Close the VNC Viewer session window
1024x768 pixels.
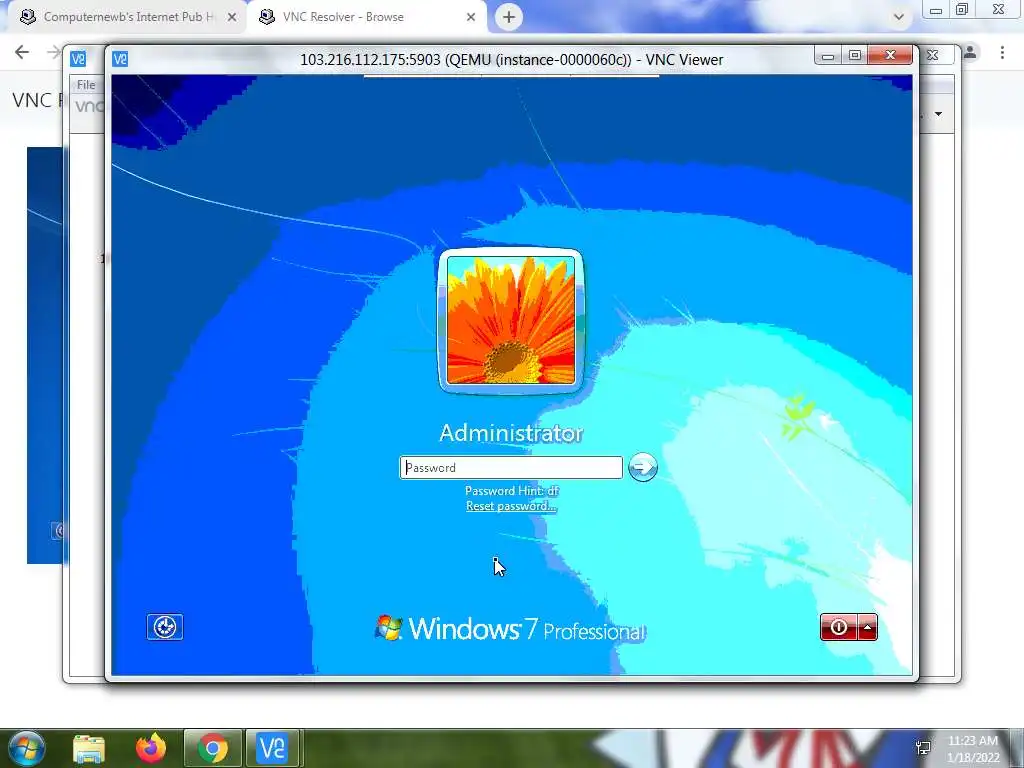tap(890, 56)
